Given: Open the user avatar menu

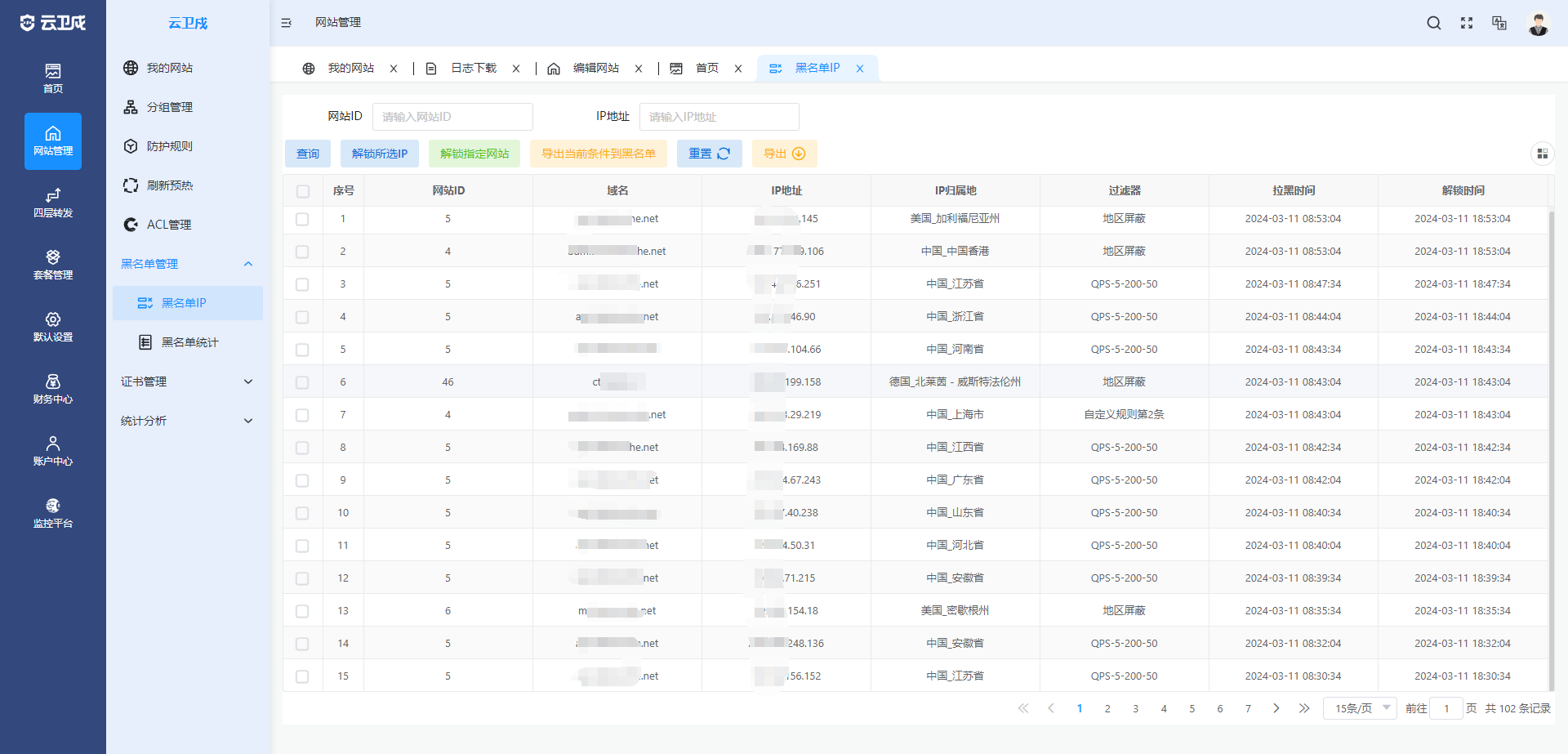Looking at the screenshot, I should click(1539, 23).
